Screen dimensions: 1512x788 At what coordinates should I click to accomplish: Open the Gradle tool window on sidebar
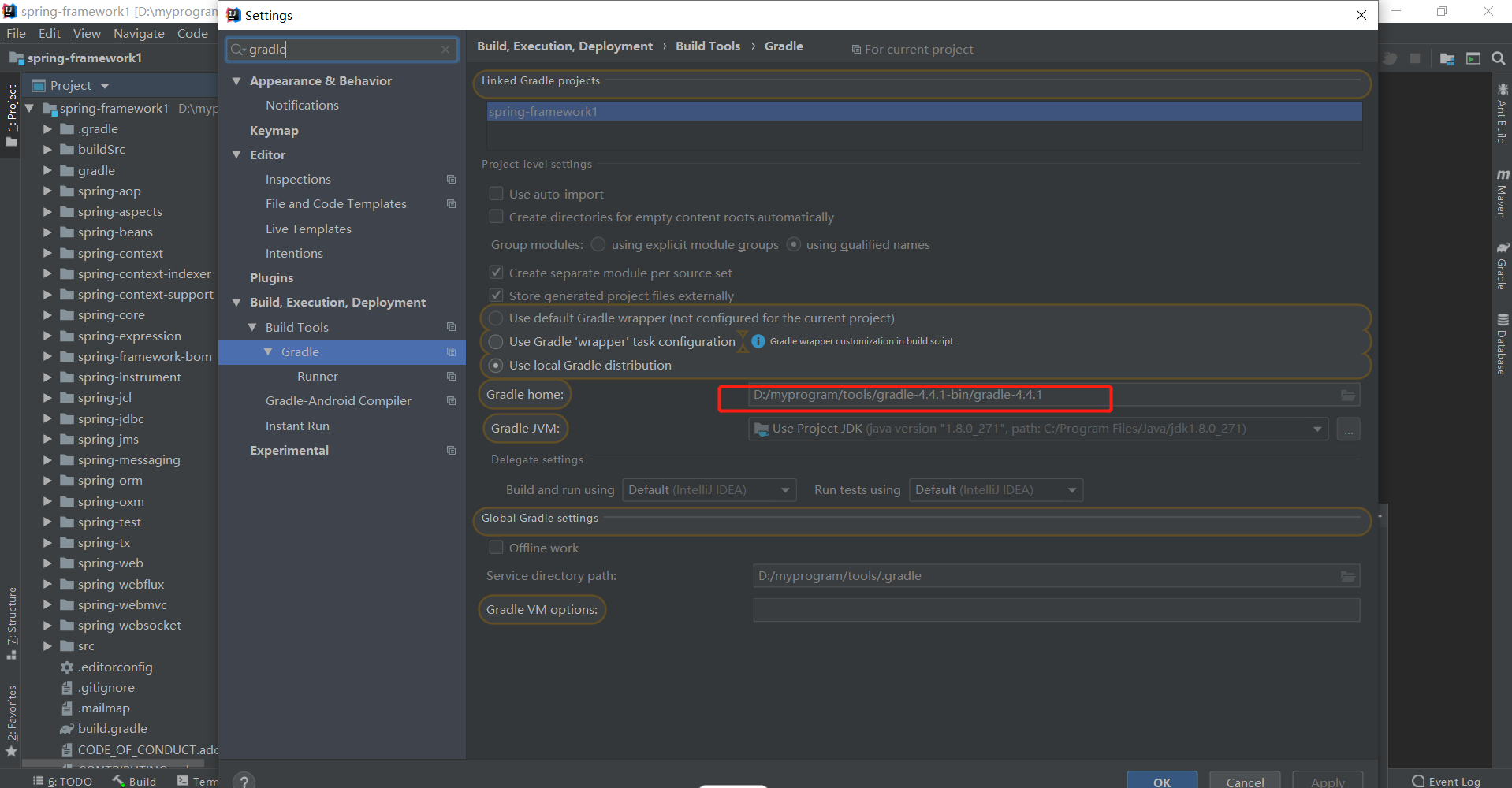tap(1502, 266)
